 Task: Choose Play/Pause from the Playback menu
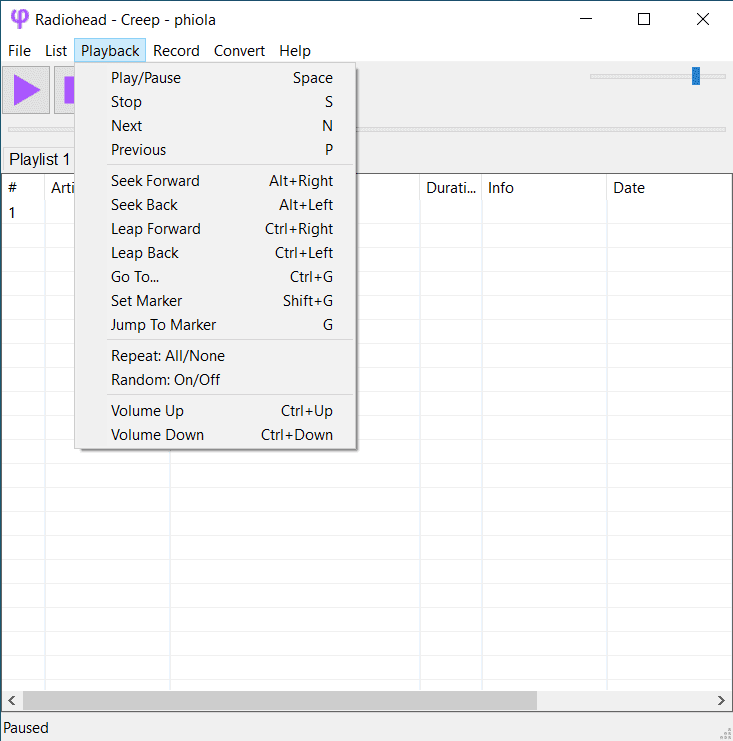(216, 78)
